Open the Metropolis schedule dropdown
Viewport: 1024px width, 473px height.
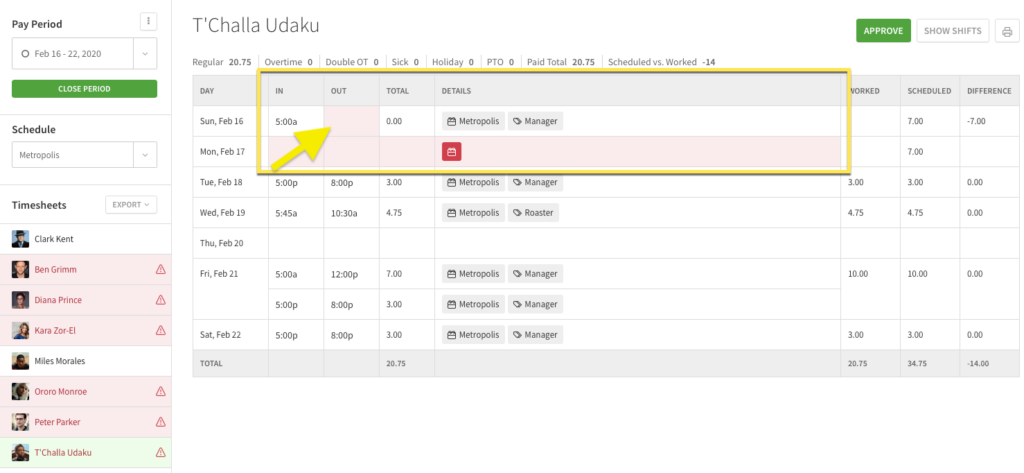pos(84,155)
